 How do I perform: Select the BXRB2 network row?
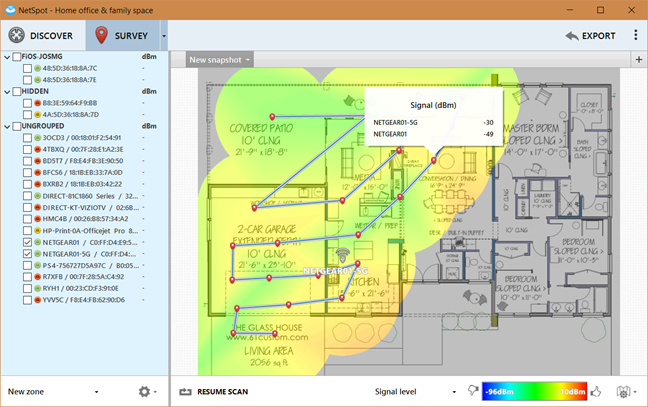[x=84, y=184]
